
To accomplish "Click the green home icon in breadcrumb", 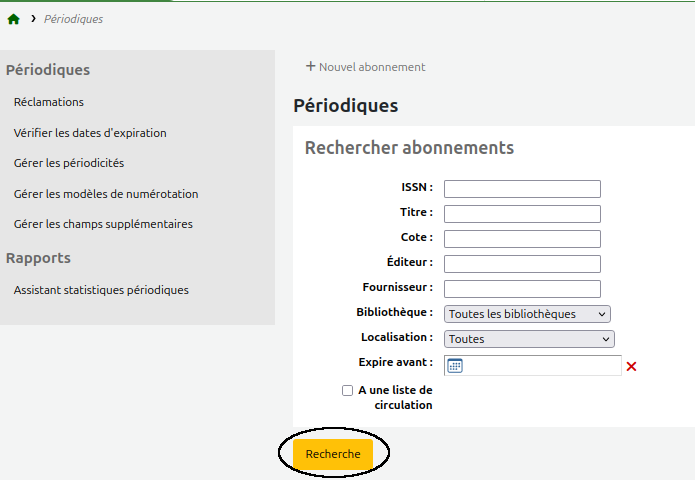I will click(x=14, y=19).
